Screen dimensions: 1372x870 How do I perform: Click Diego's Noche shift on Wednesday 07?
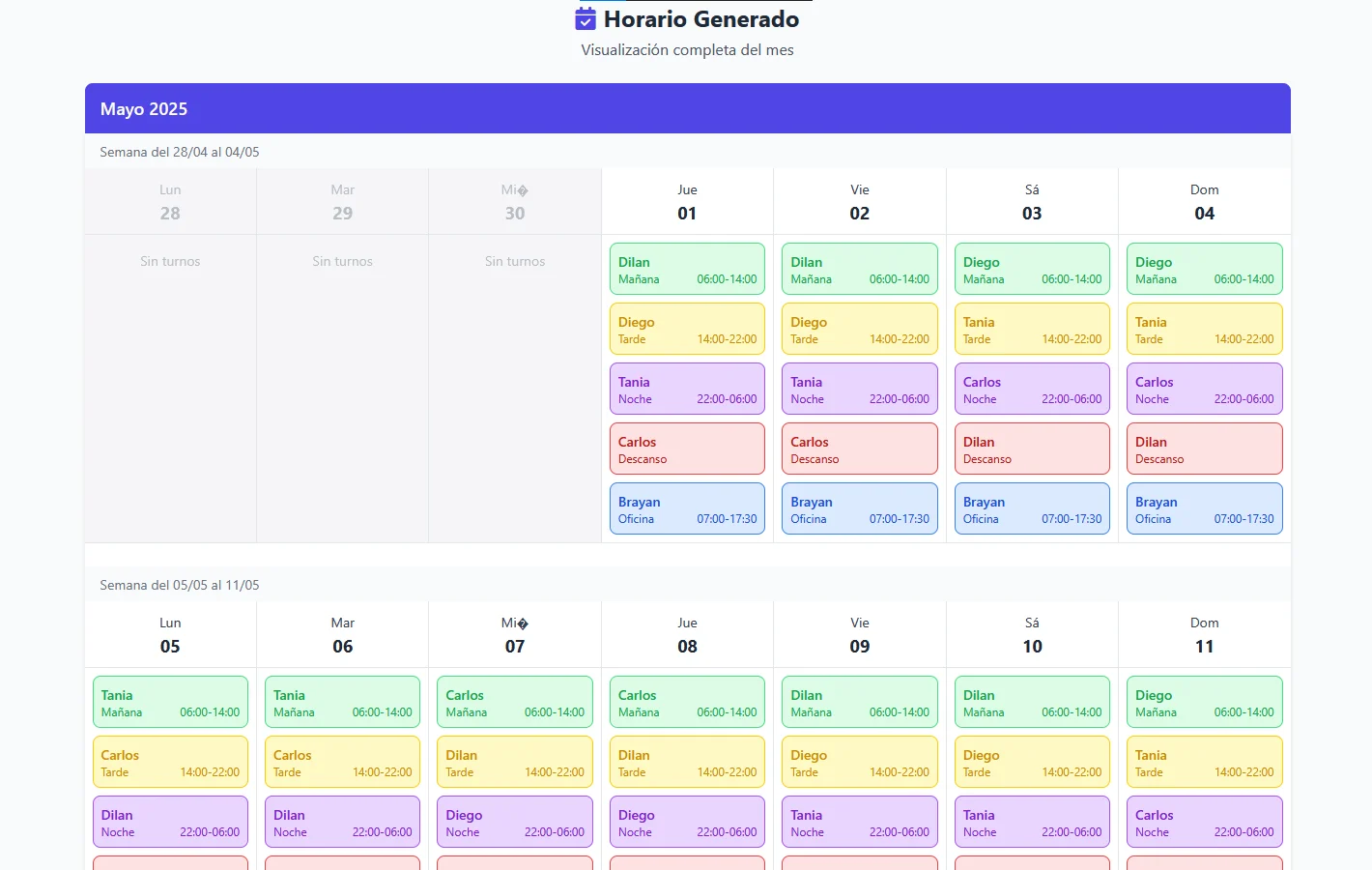click(515, 822)
